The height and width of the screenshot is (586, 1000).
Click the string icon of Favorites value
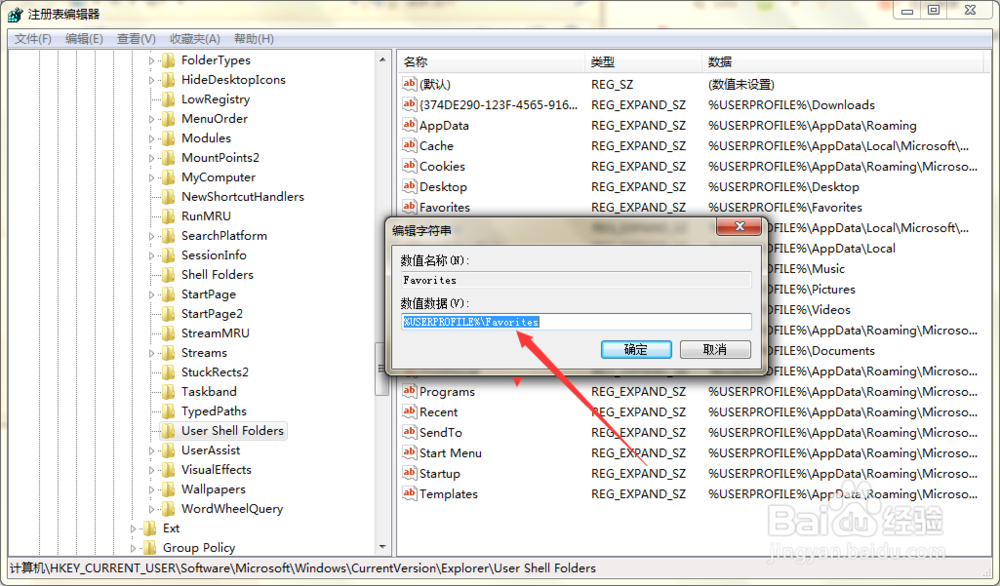click(x=409, y=207)
